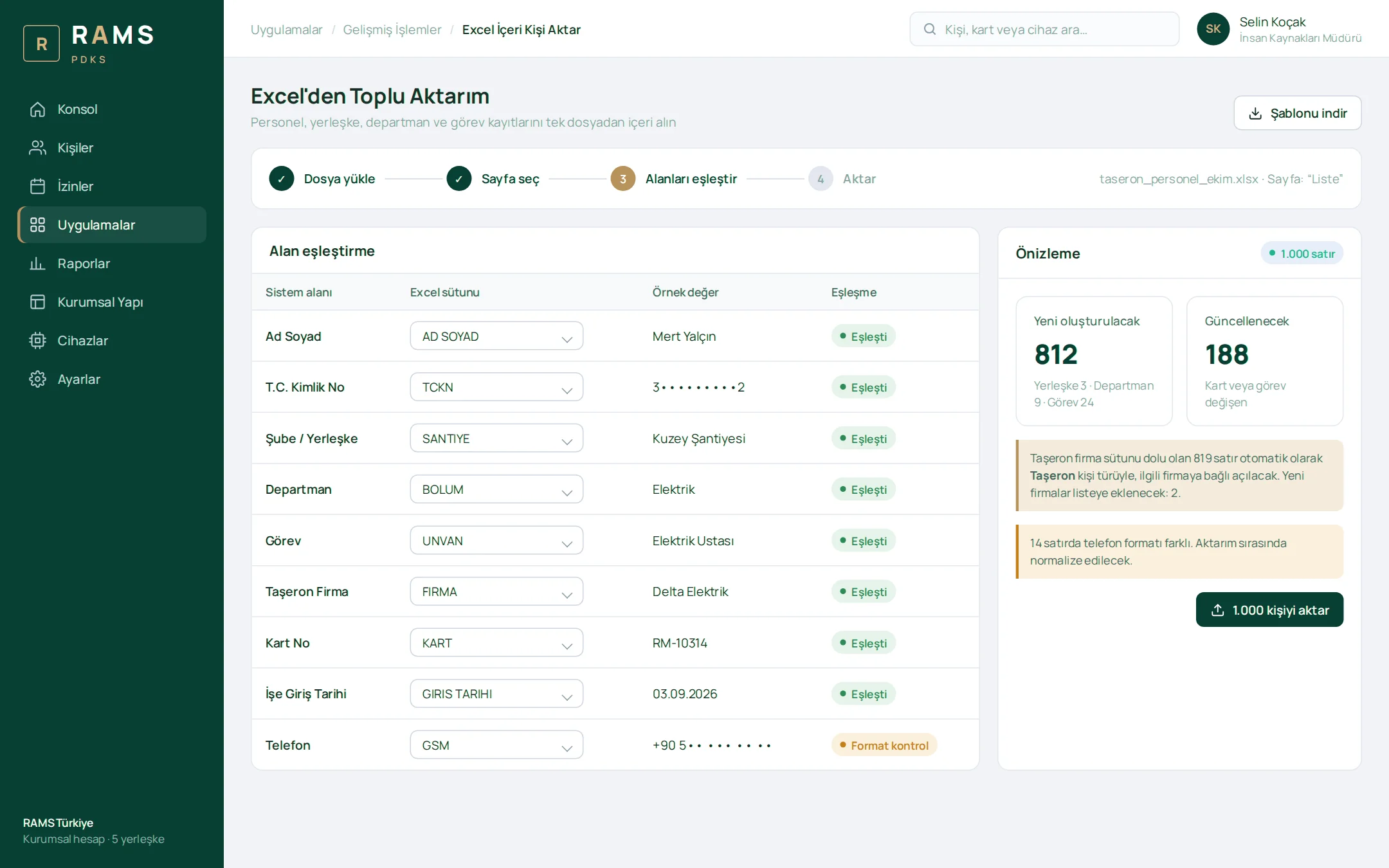The image size is (1389, 868).
Task: Click the Uygulamalar grid icon
Action: click(37, 225)
